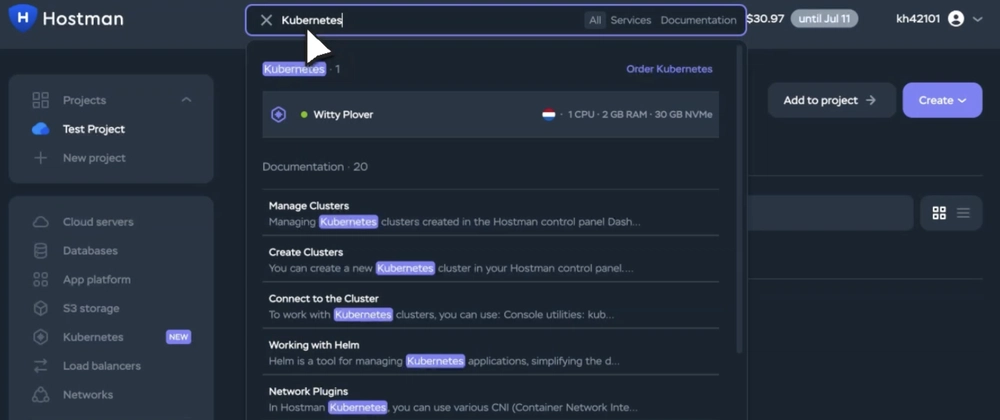Open the user avatar icon
The image size is (1000, 420).
click(x=956, y=19)
